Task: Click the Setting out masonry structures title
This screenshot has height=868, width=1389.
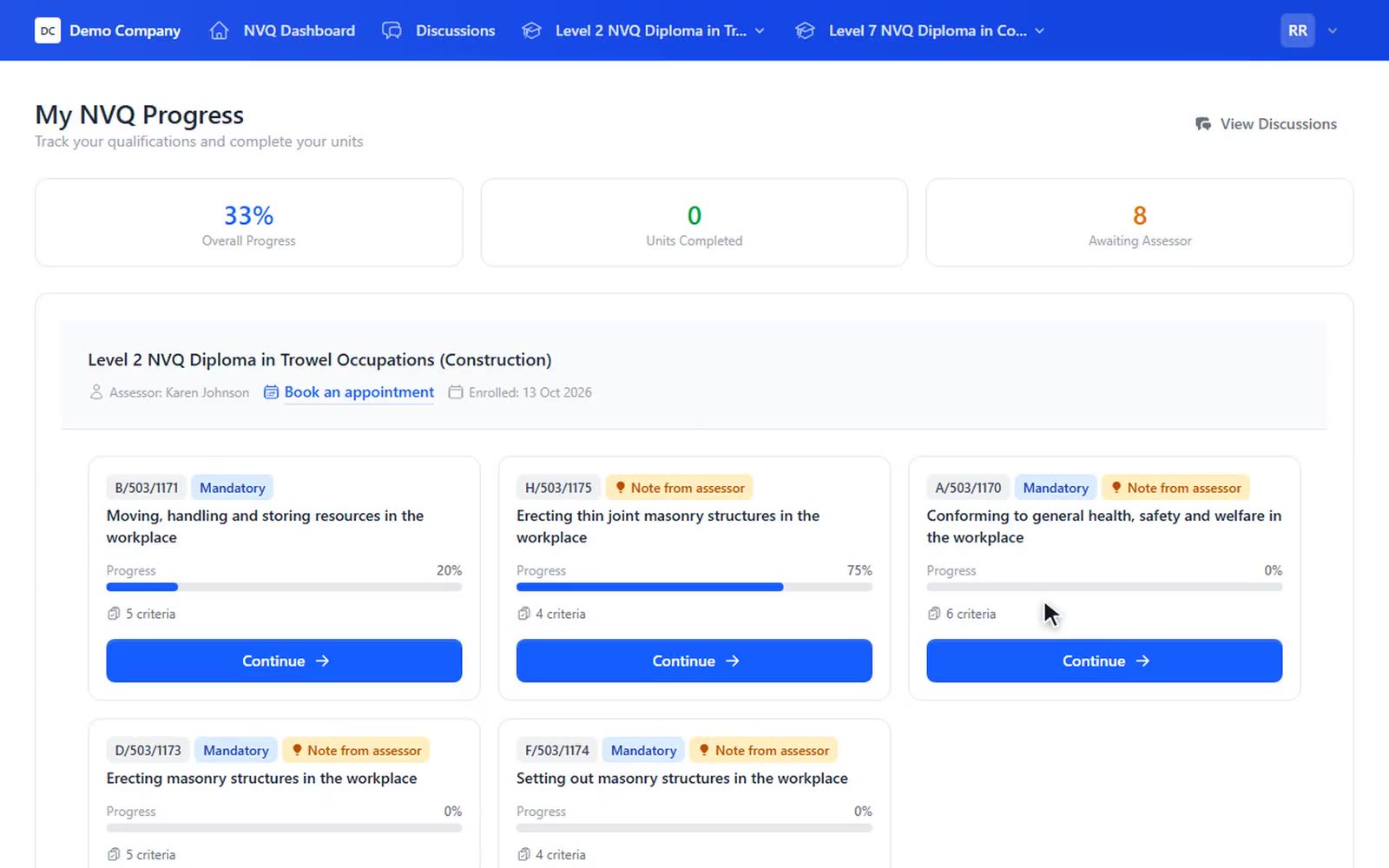Action: tap(682, 779)
